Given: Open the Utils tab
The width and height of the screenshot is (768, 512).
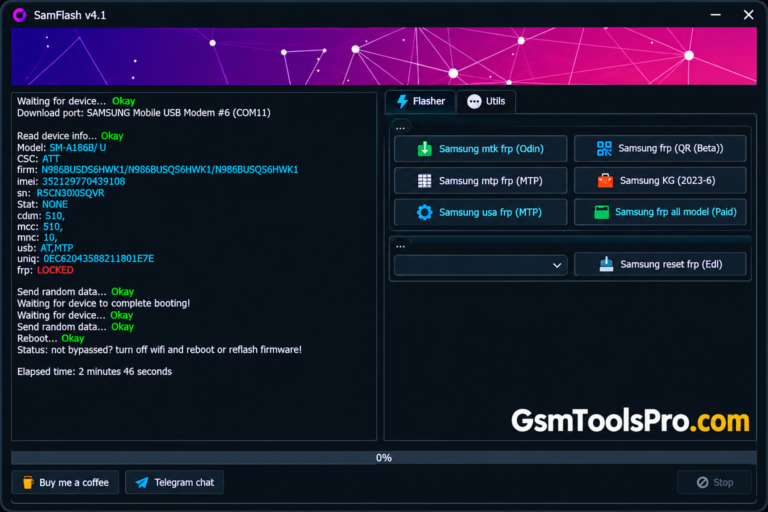Looking at the screenshot, I should 486,101.
